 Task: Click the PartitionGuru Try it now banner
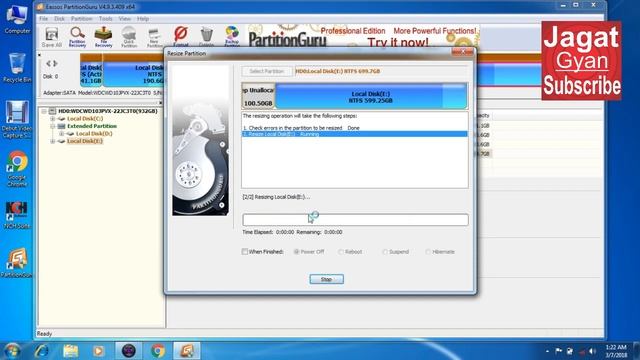point(363,36)
